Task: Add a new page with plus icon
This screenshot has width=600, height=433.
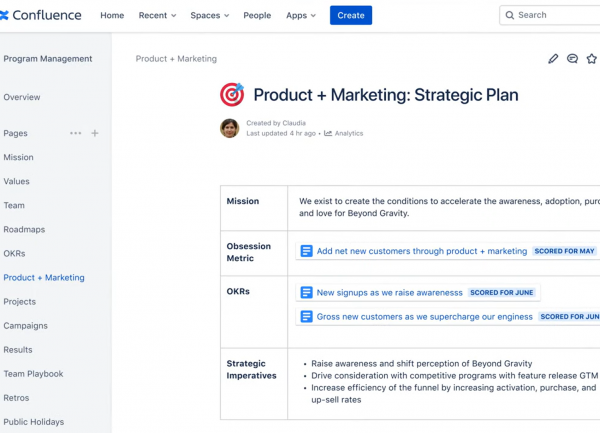Action: 95,133
